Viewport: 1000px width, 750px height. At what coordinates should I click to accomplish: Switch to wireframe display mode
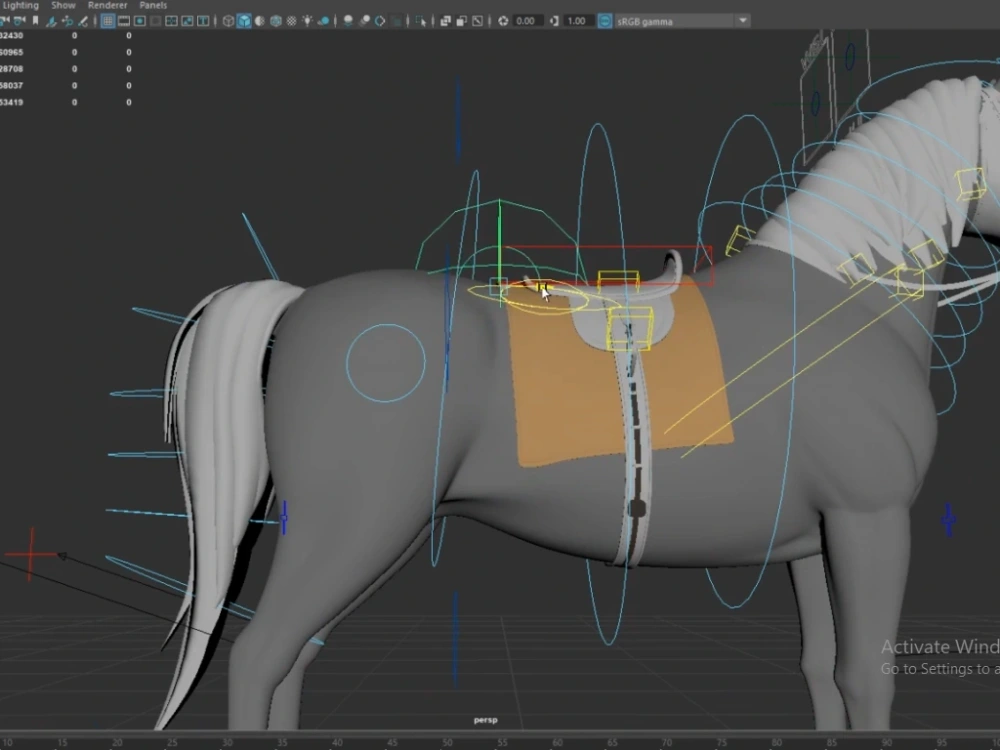(x=228, y=21)
